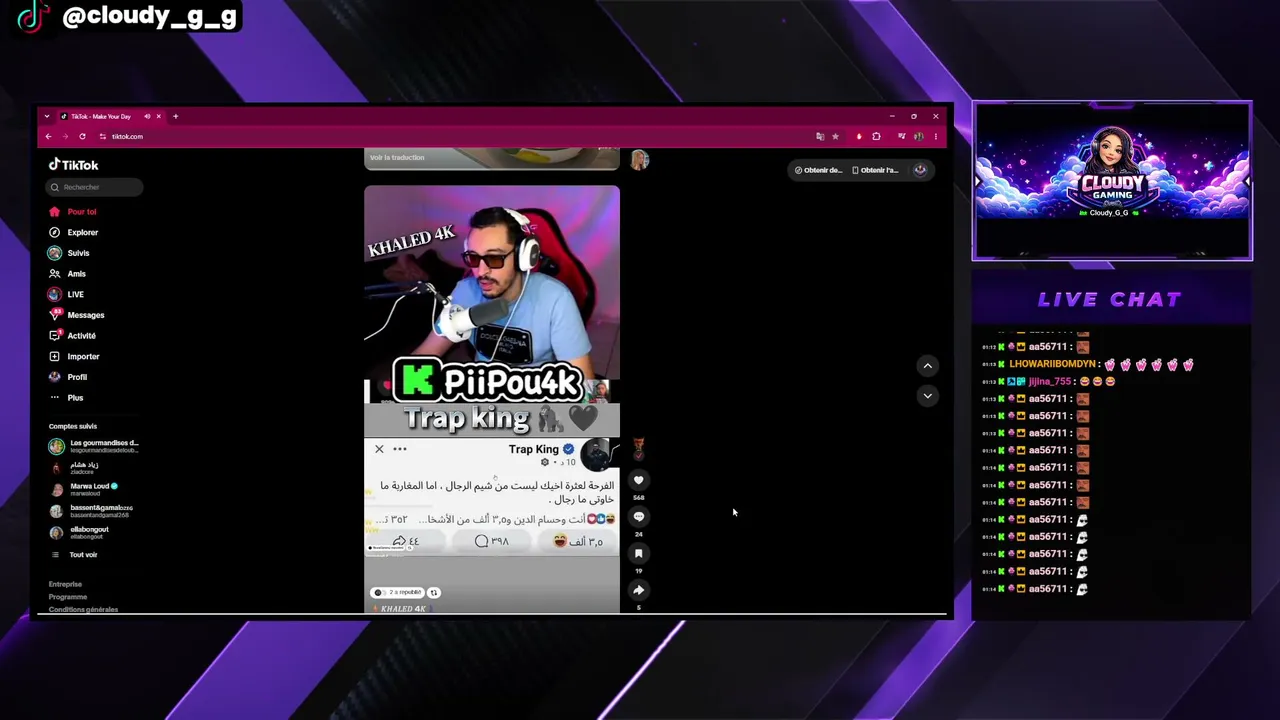Open the browser extensions puzzle icon
1280x720 pixels.
(876, 137)
